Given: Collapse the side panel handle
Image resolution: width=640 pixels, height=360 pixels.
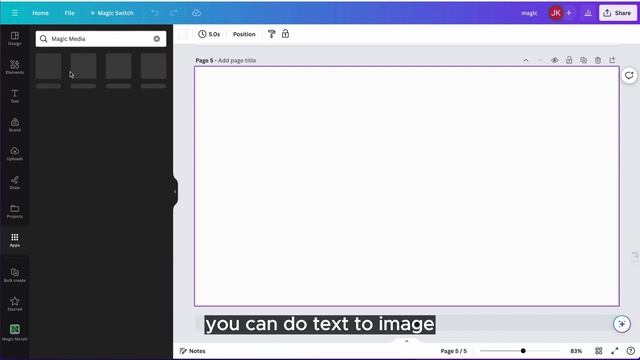Looking at the screenshot, I should (175, 191).
